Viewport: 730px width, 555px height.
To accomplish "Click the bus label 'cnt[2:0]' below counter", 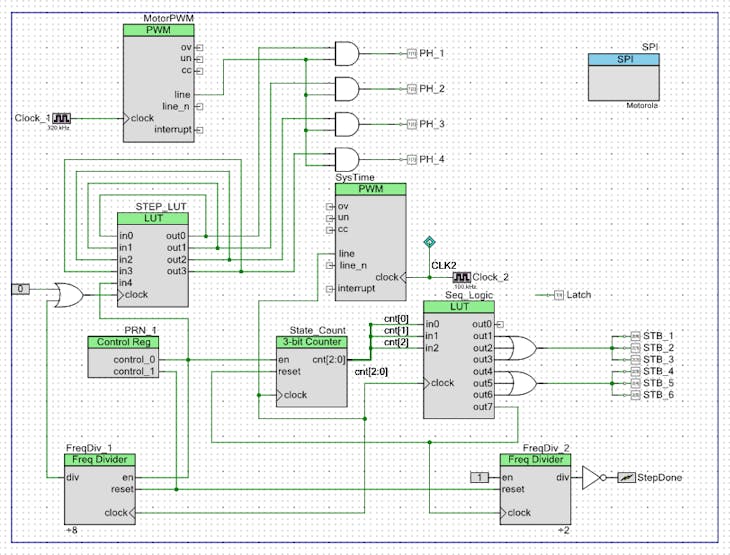I will tap(371, 372).
